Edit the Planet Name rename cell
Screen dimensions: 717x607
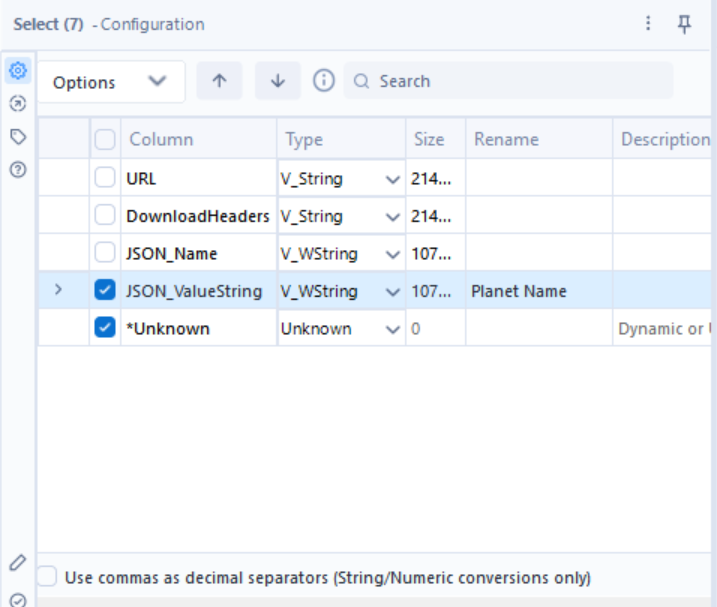point(538,291)
